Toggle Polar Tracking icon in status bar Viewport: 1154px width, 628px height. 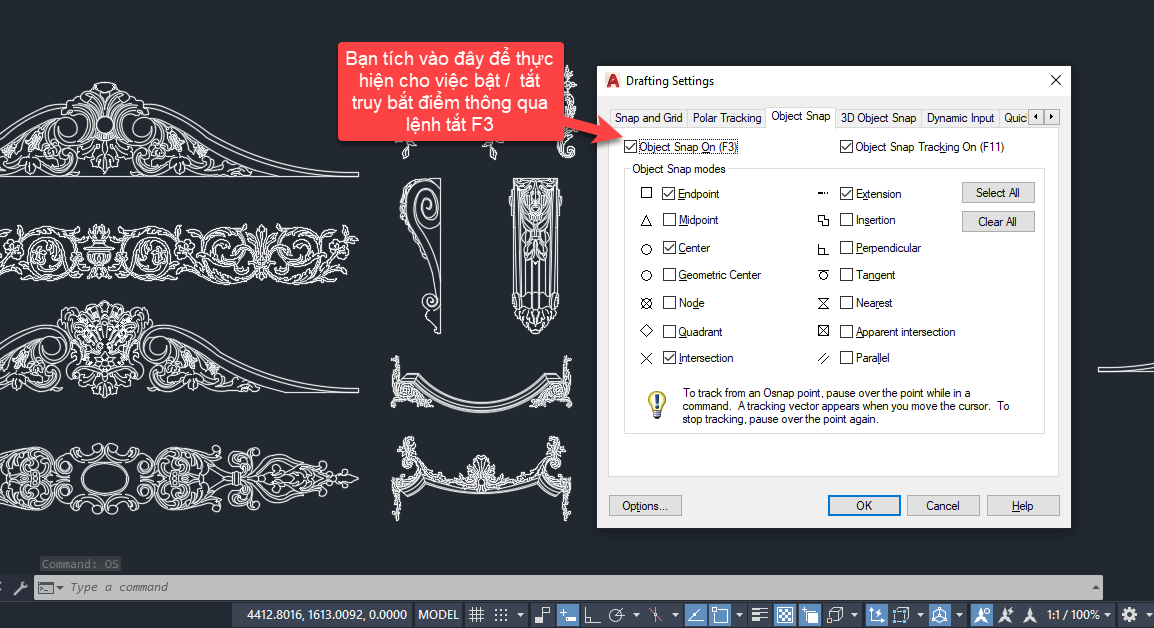coord(617,615)
